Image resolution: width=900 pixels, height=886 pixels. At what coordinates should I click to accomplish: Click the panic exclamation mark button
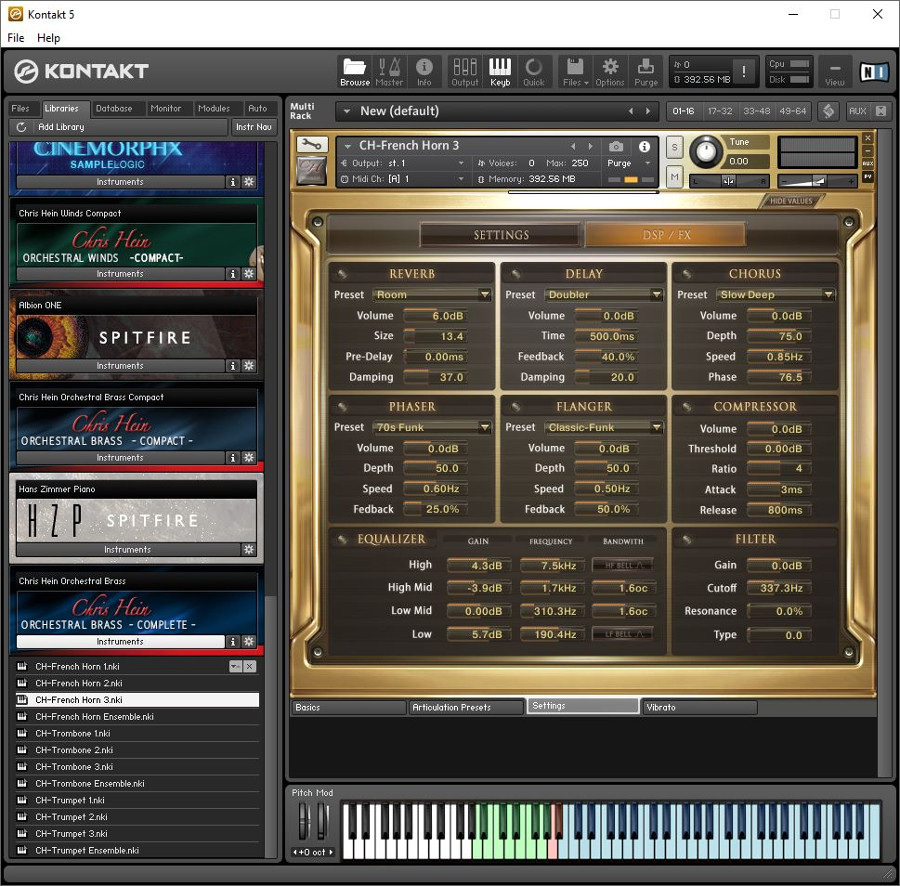pyautogui.click(x=744, y=72)
